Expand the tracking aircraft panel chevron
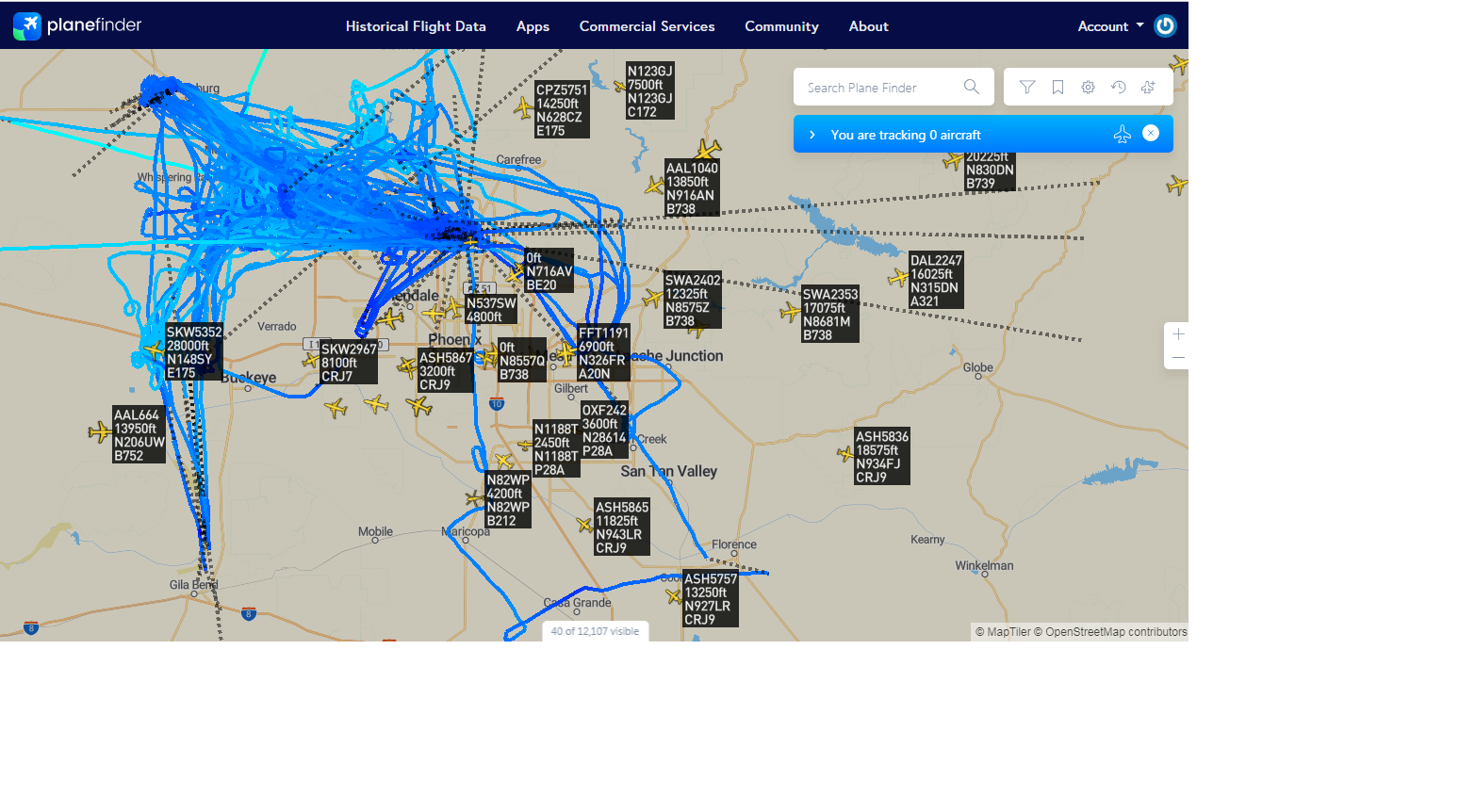1459x812 pixels. (812, 135)
